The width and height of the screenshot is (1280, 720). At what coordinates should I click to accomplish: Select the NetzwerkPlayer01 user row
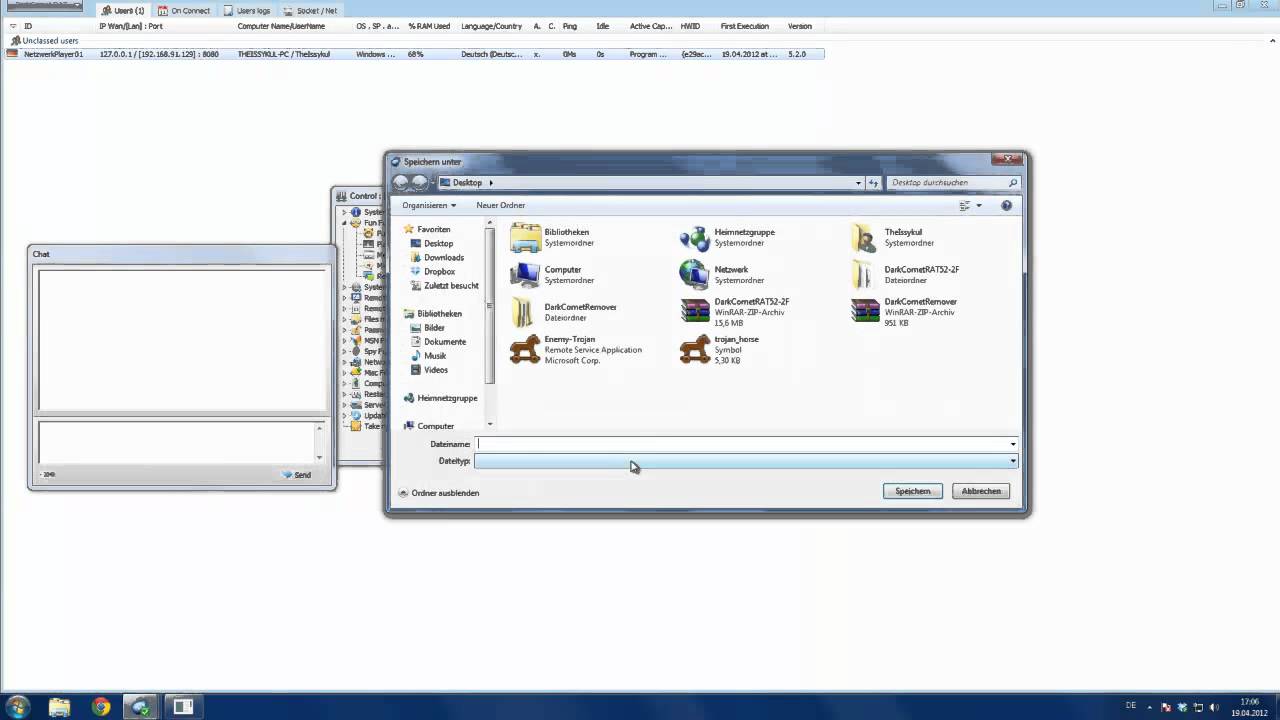[414, 54]
